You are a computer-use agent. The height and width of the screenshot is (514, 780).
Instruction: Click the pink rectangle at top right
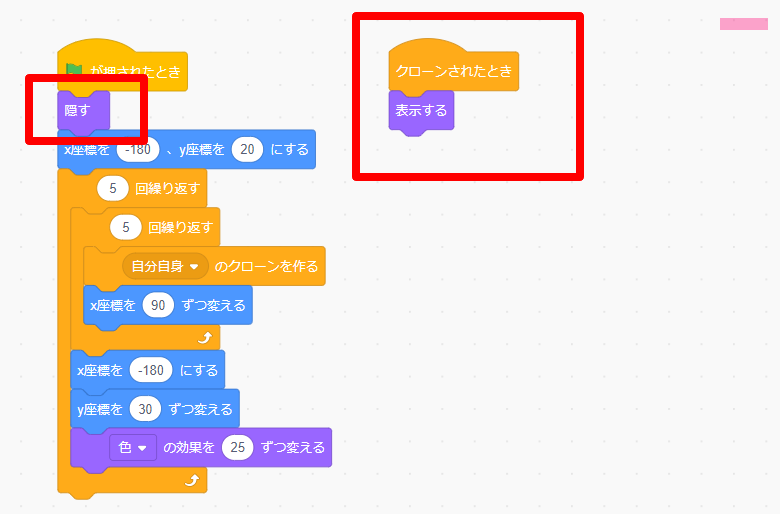pyautogui.click(x=744, y=24)
